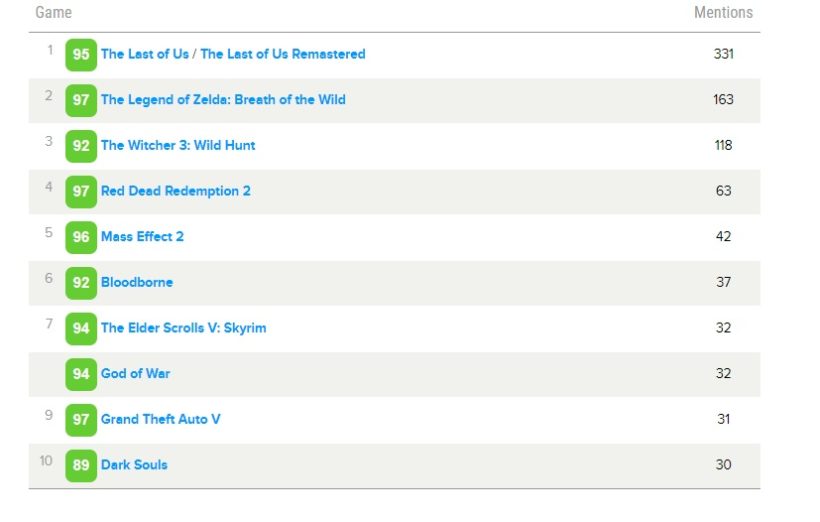This screenshot has width=820, height=522.
Task: Open the God of War link
Action: 135,374
